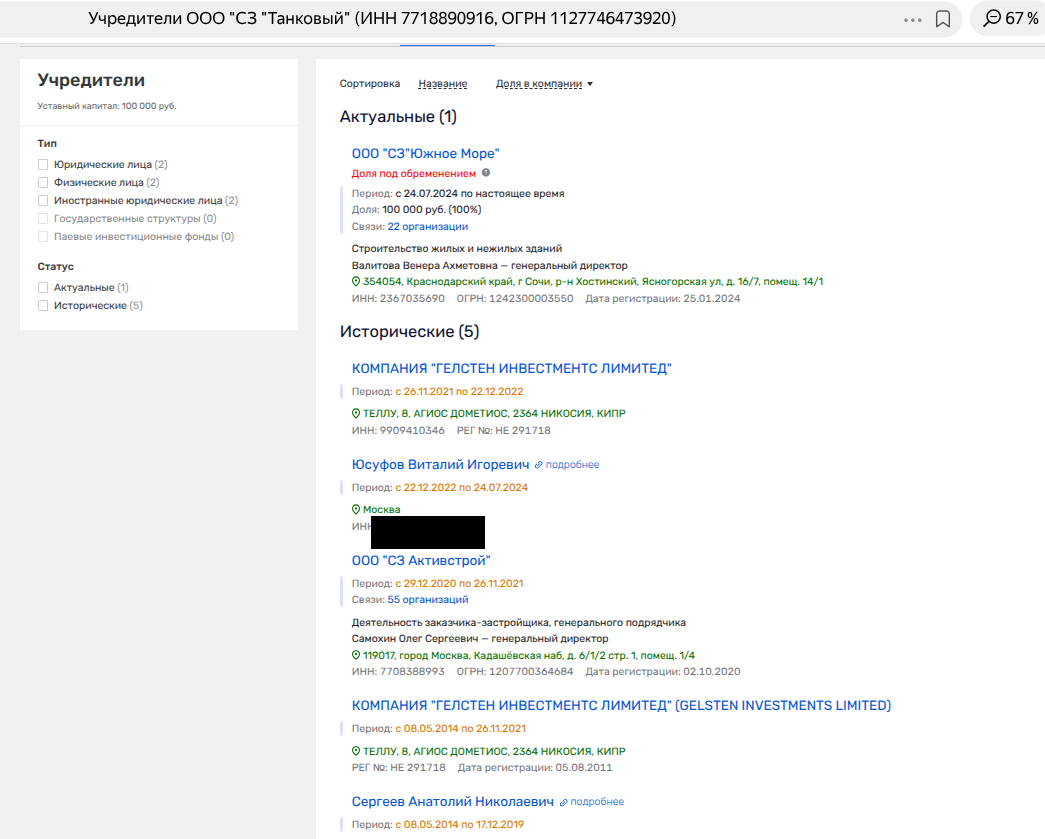Expand the Доля в компании sort dropdown
This screenshot has width=1045, height=839.
pyautogui.click(x=544, y=84)
